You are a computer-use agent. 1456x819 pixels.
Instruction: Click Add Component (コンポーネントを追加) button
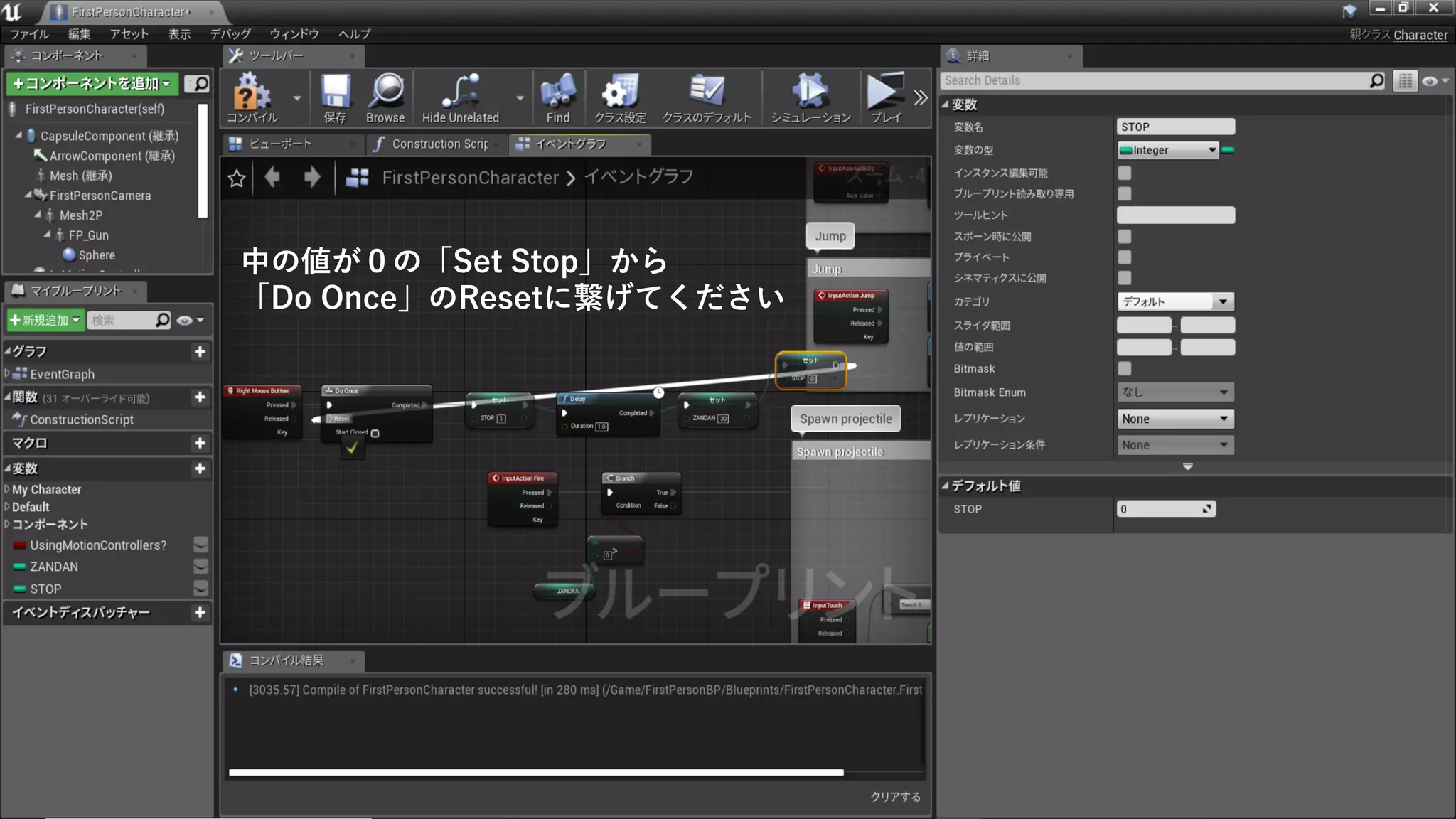[92, 84]
